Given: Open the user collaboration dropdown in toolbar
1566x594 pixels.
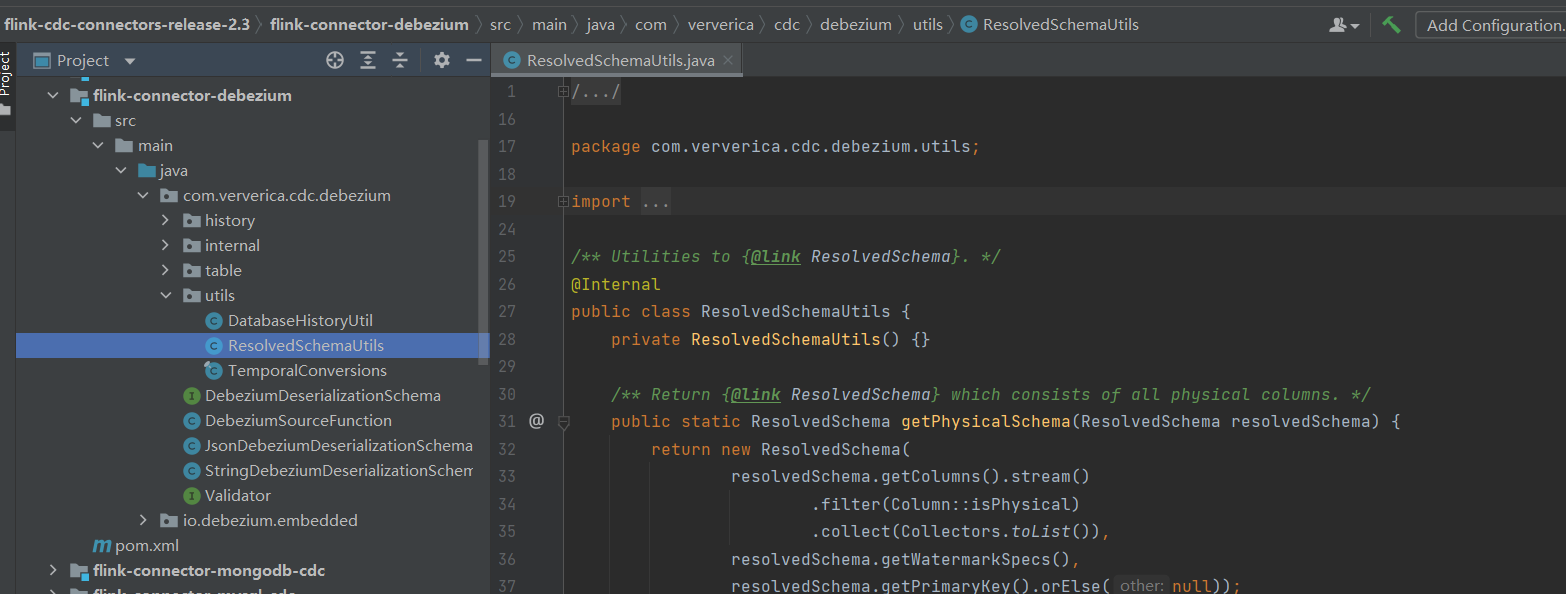Looking at the screenshot, I should pyautogui.click(x=1342, y=22).
